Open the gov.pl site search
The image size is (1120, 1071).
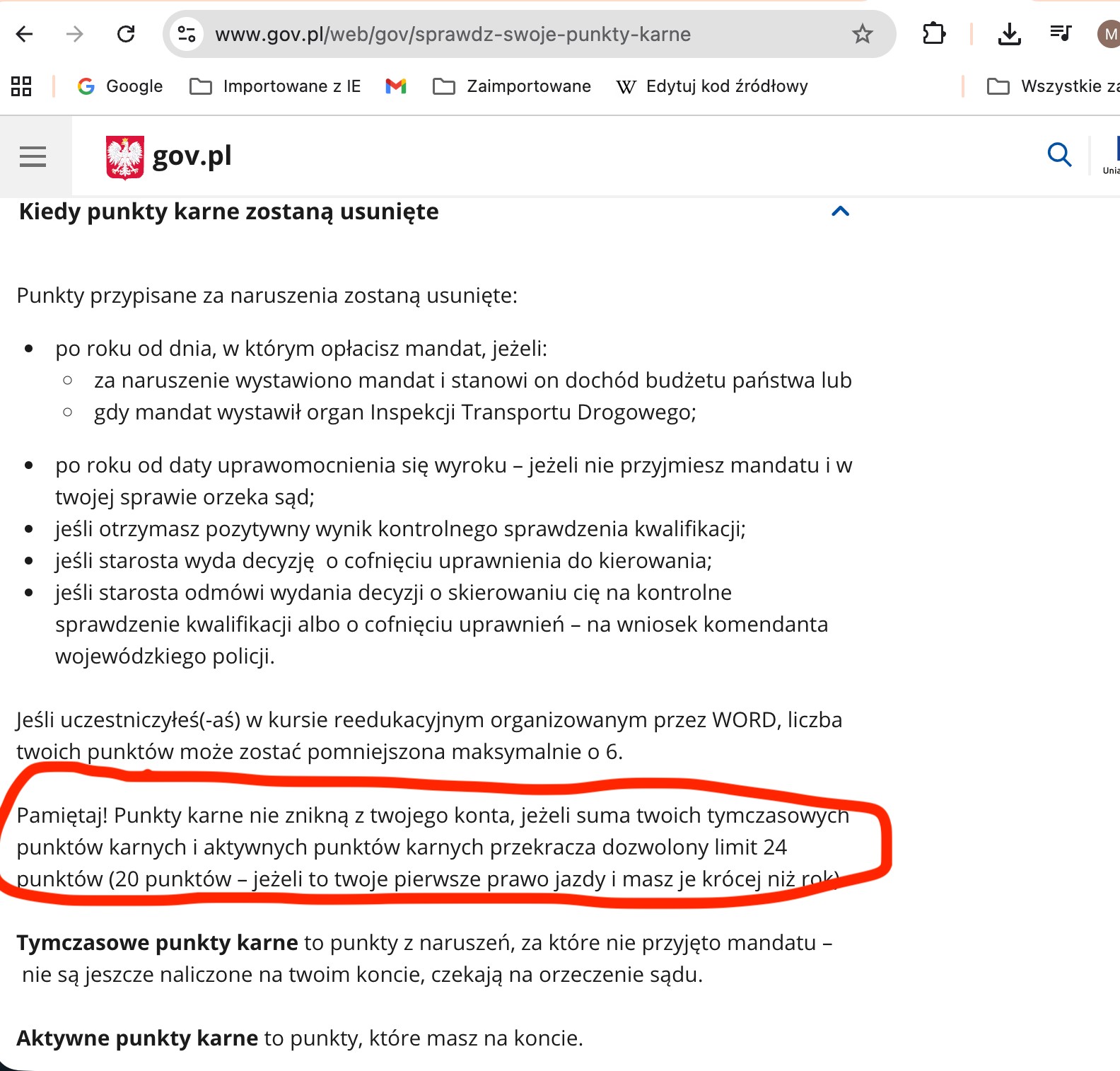click(x=1059, y=154)
